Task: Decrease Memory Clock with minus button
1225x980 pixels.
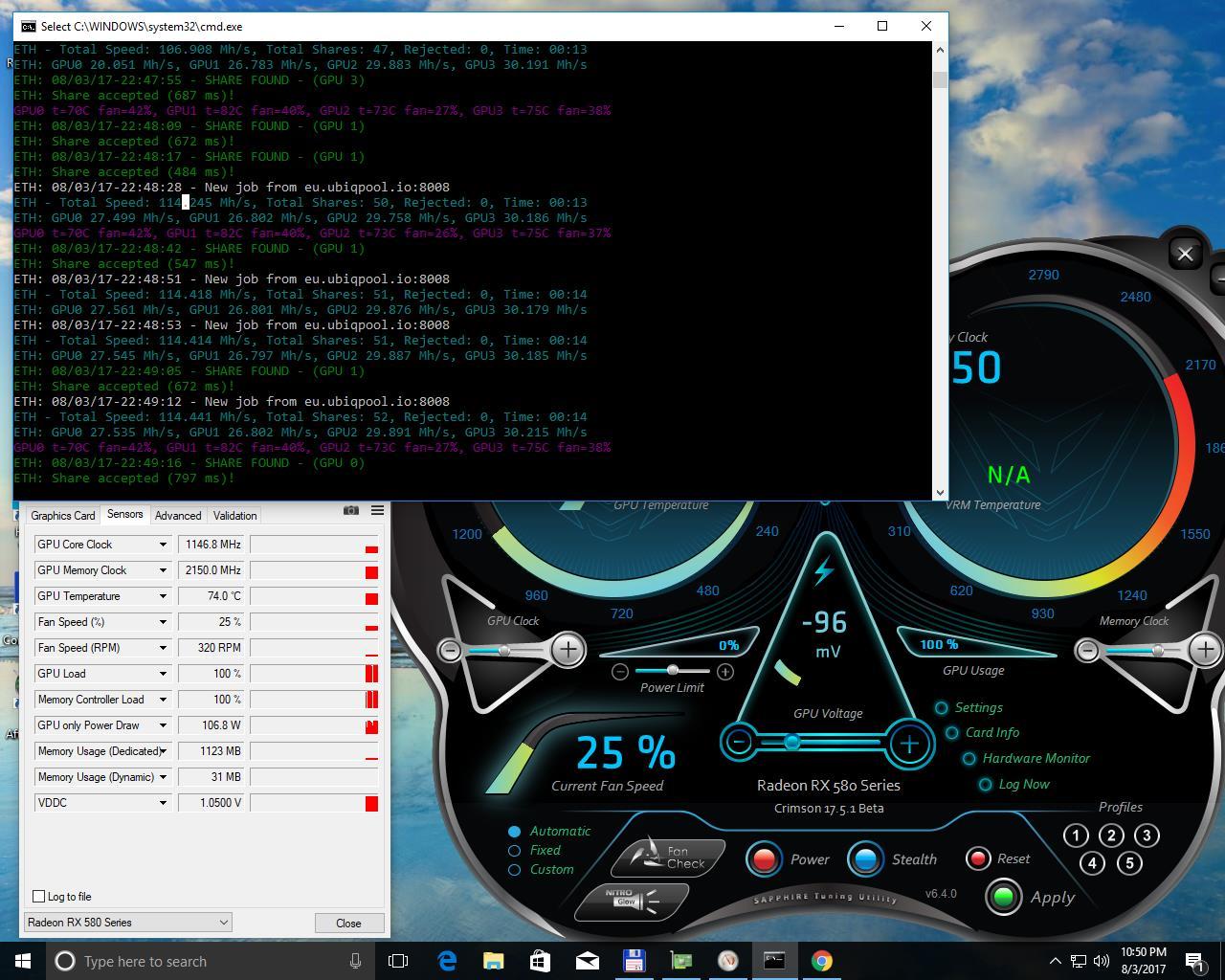Action: 1087,651
